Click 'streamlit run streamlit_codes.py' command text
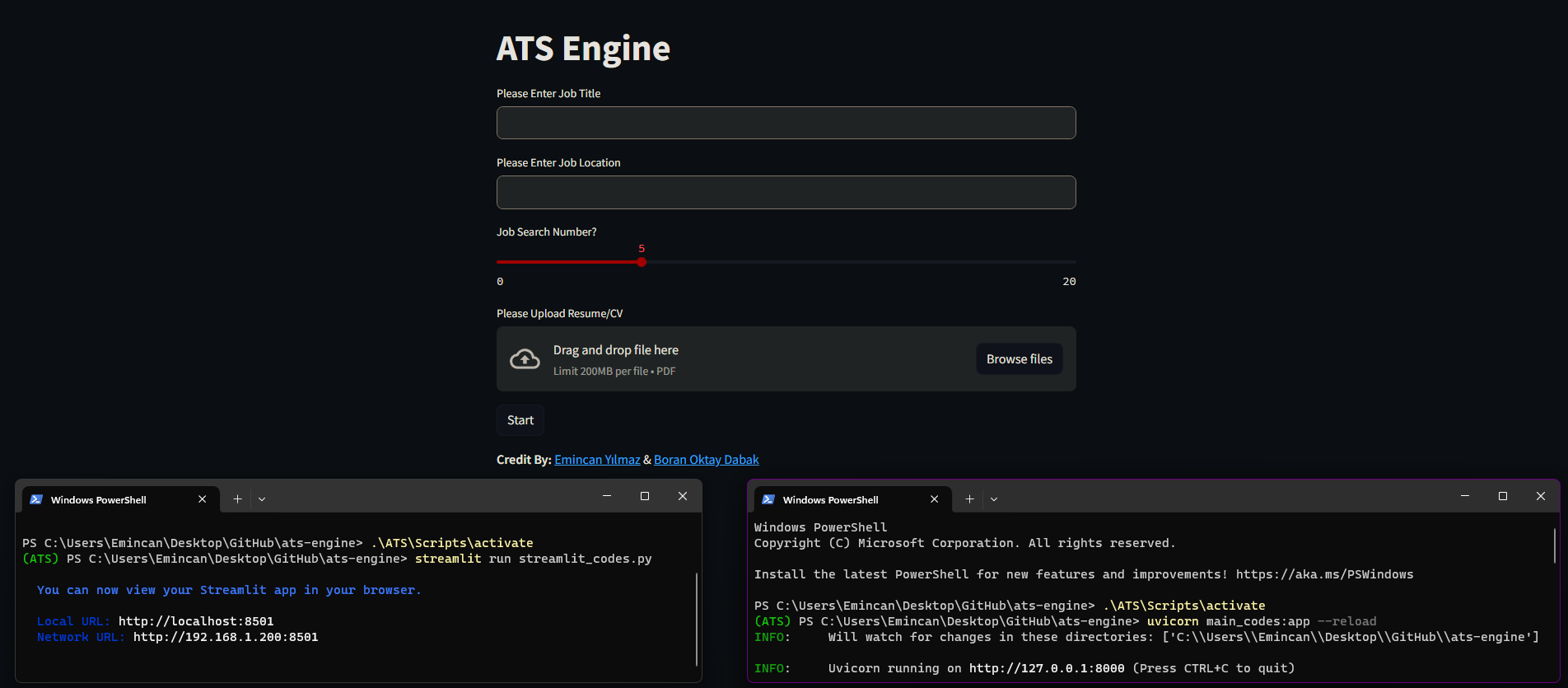Image resolution: width=1568 pixels, height=688 pixels. [534, 559]
